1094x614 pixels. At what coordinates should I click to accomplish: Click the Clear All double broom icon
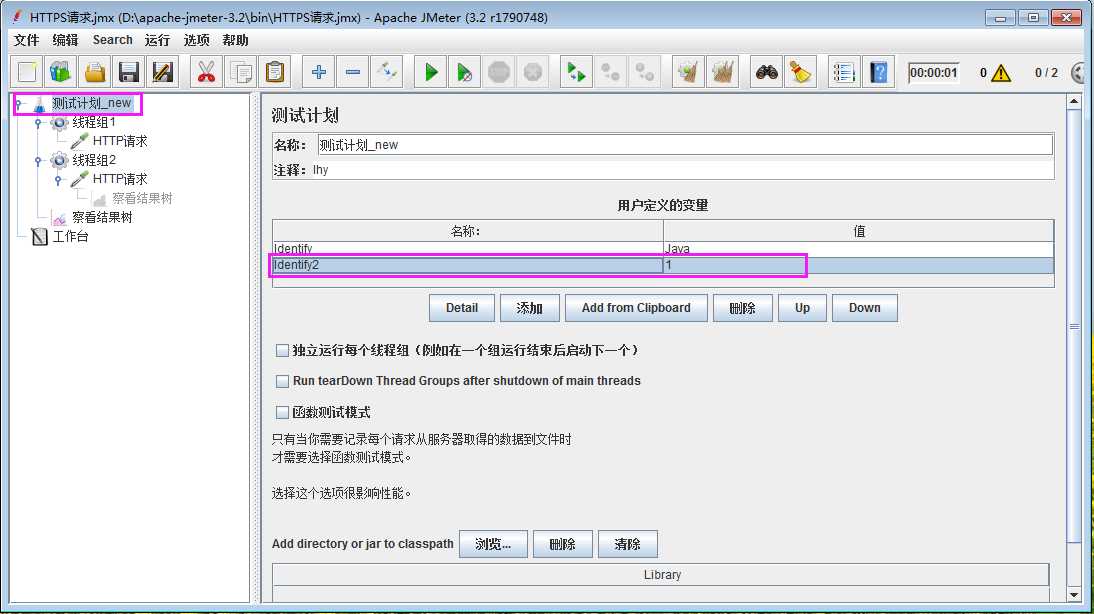tap(722, 72)
